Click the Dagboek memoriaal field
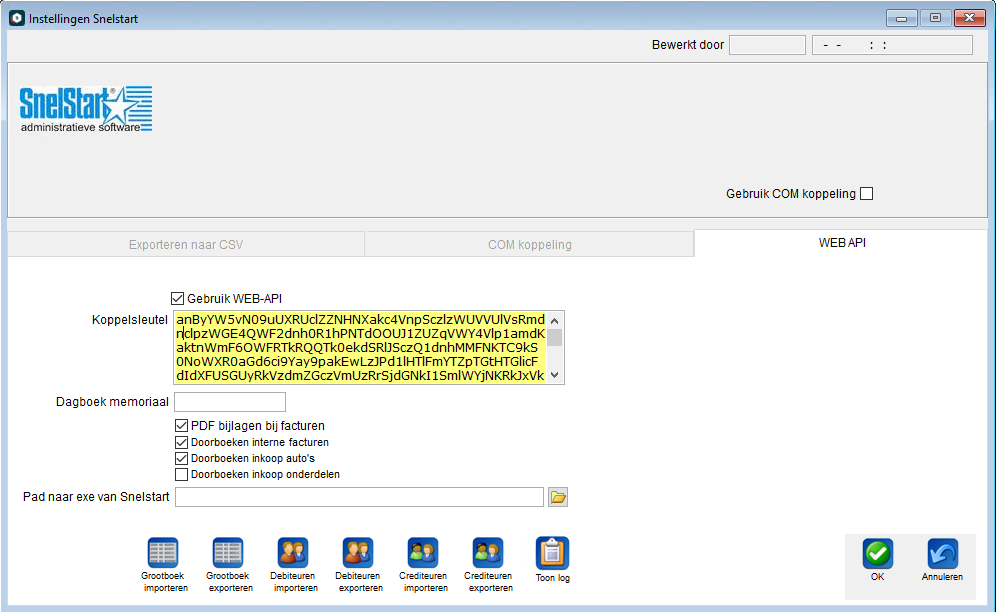 pyautogui.click(x=230, y=402)
